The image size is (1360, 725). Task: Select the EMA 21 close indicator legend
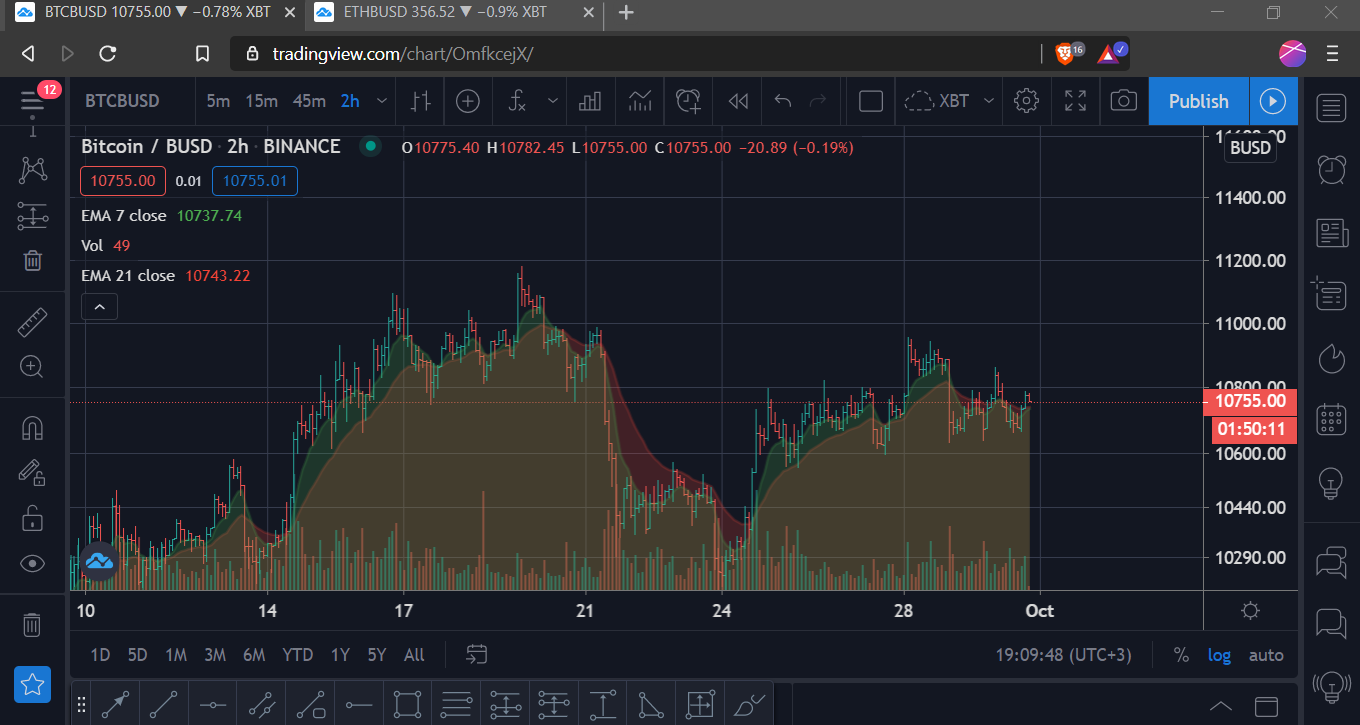pos(128,275)
